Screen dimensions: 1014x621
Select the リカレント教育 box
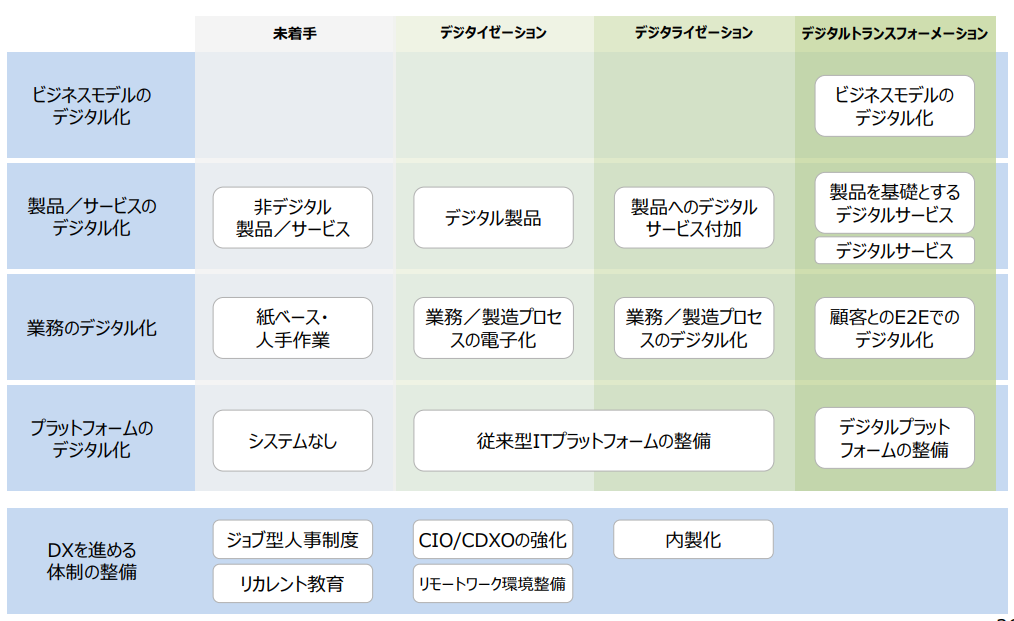(x=293, y=584)
